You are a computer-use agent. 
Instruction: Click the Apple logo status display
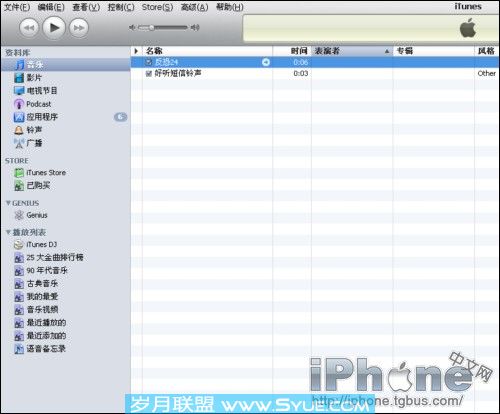click(468, 28)
